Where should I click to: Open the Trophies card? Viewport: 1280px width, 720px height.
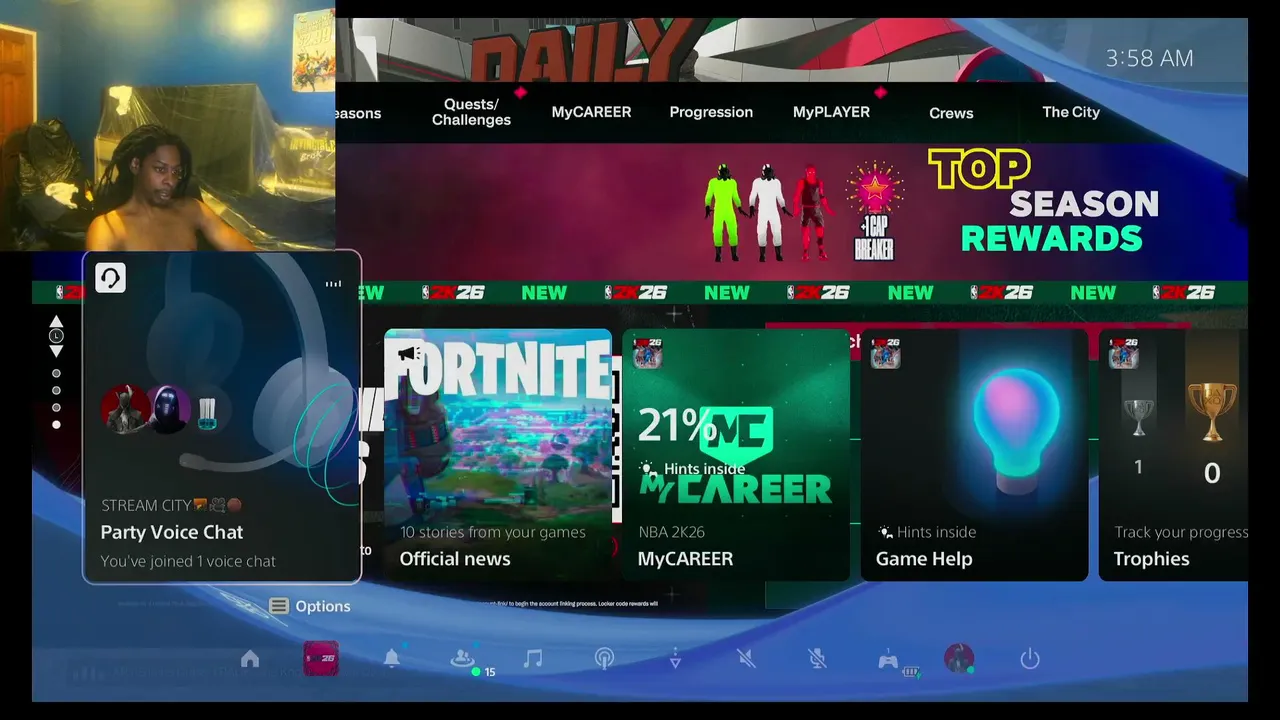[1174, 454]
